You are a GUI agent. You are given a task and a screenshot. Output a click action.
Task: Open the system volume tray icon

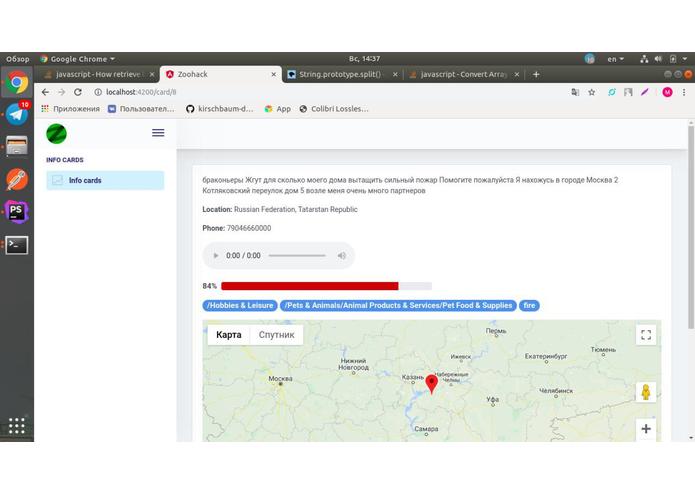658,59
